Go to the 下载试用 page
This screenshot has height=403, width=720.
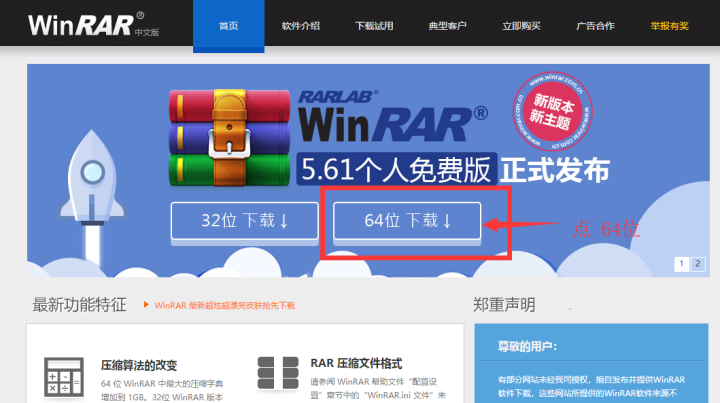374,26
